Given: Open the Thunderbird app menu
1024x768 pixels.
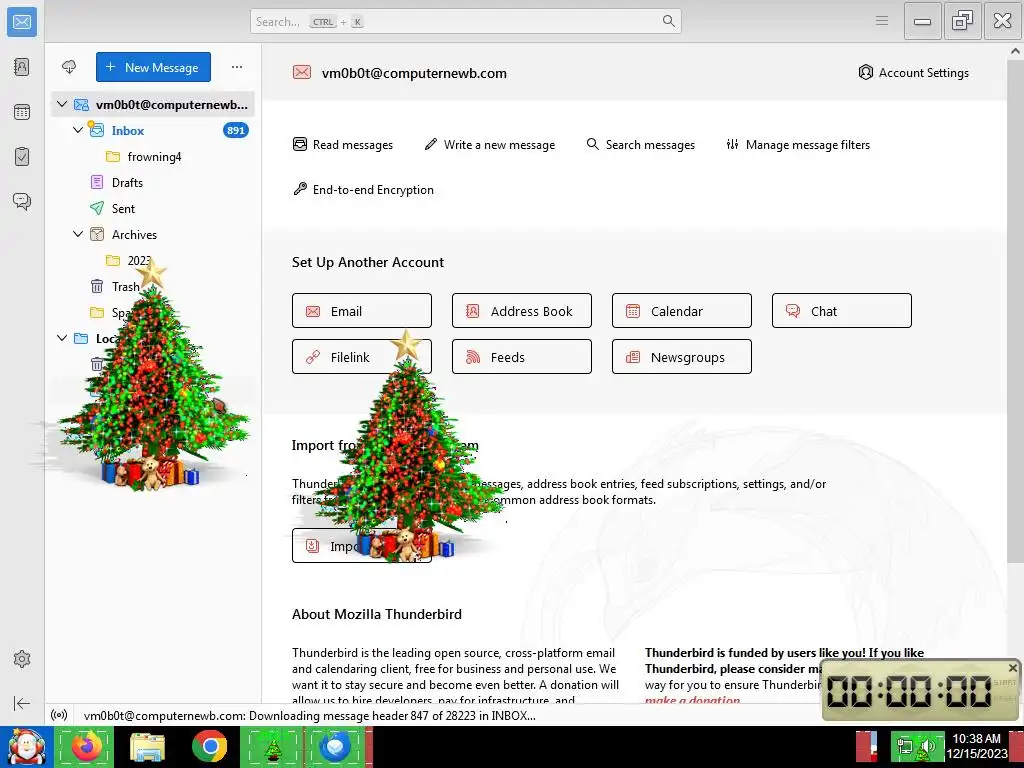Looking at the screenshot, I should tap(882, 21).
